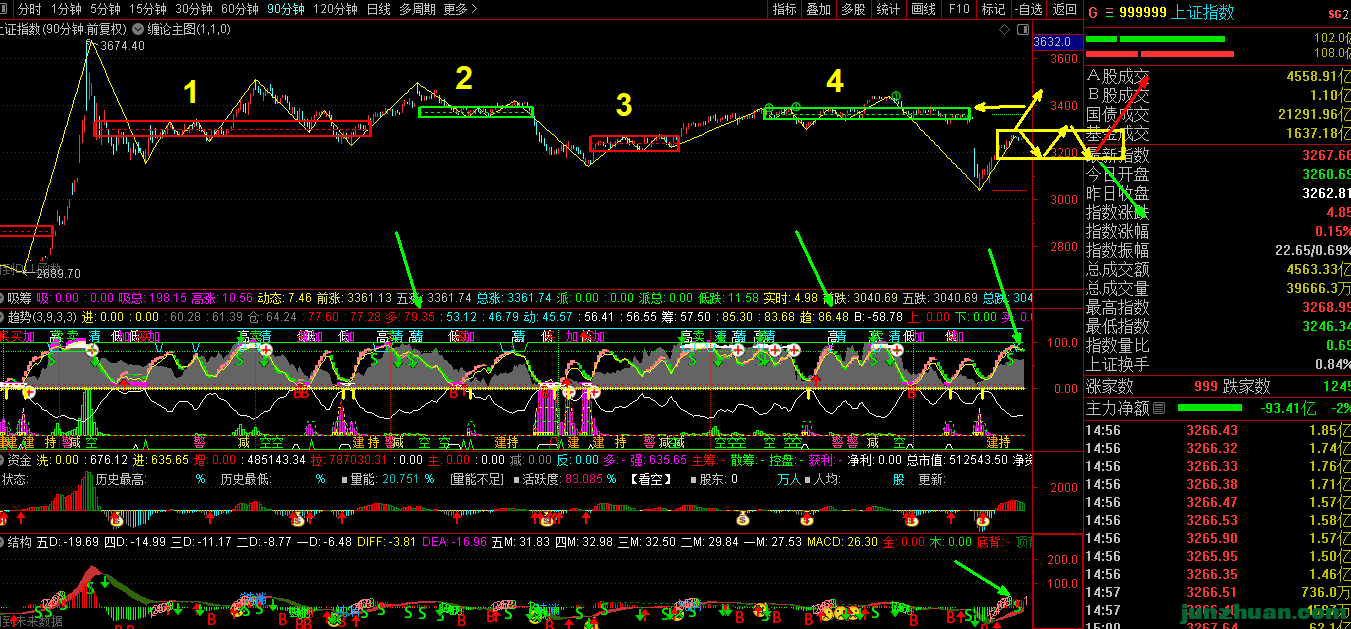Expand the 缠论主图 indicator dropdown arrow
Viewport: 1351px width, 629px height.
(137, 30)
